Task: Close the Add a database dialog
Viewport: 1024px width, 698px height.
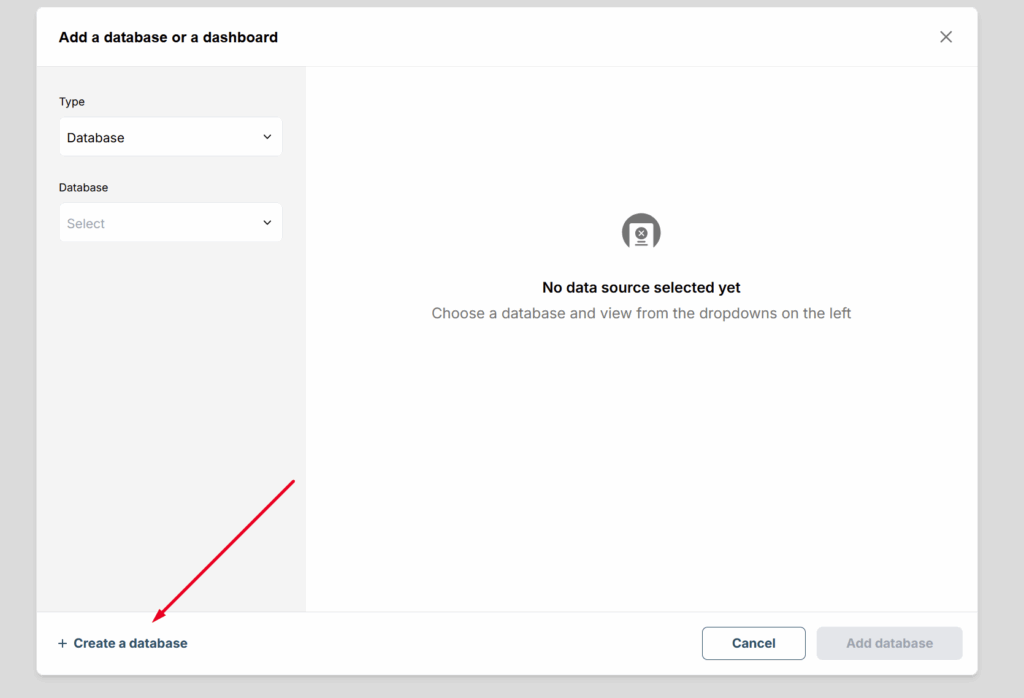Action: [945, 37]
